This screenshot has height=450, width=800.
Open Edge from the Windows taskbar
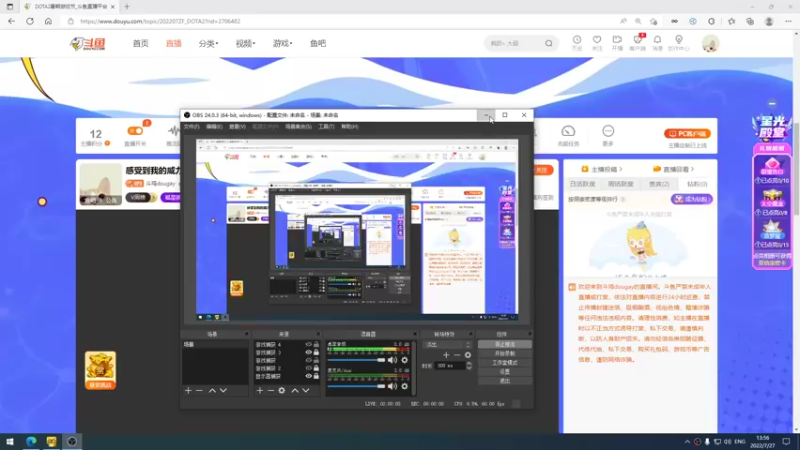[x=31, y=441]
